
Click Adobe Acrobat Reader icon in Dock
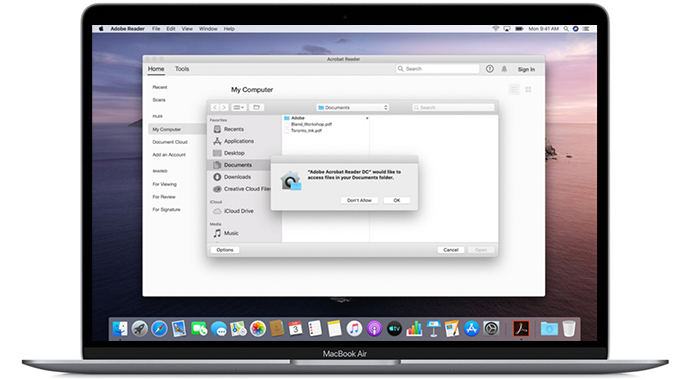pyautogui.click(x=521, y=329)
